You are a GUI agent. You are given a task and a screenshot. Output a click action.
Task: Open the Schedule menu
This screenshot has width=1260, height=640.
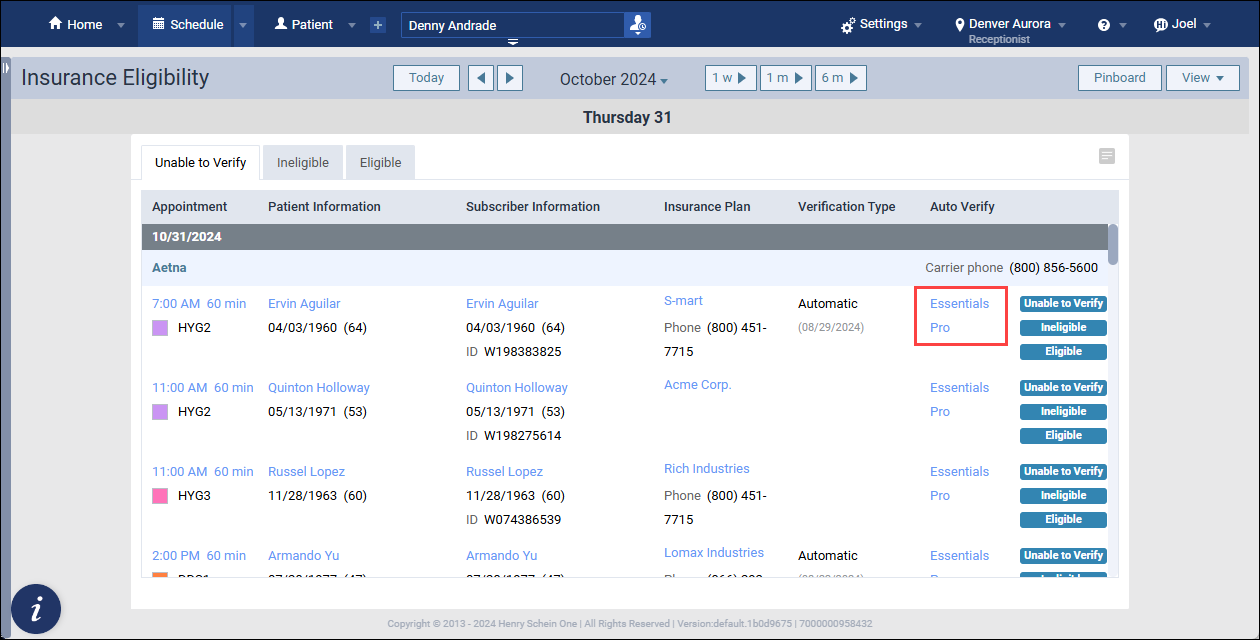tap(187, 24)
